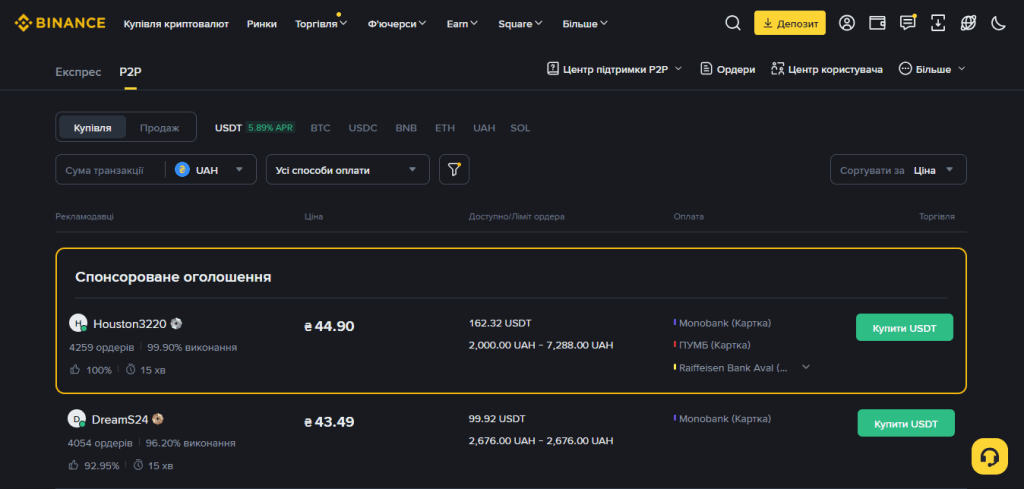The image size is (1024, 489).
Task: Click clock icon in Houston3220 row
Action: [130, 370]
